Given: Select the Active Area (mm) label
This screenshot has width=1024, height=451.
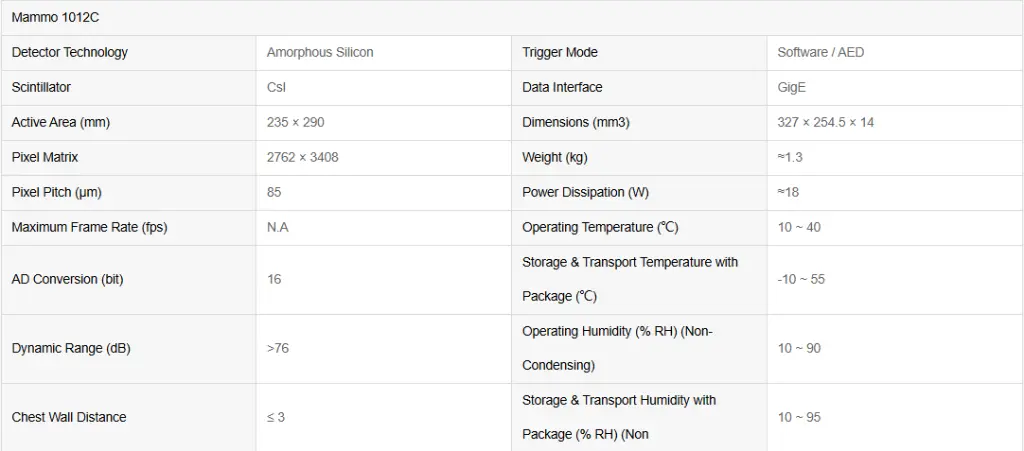Looking at the screenshot, I should pos(61,122).
